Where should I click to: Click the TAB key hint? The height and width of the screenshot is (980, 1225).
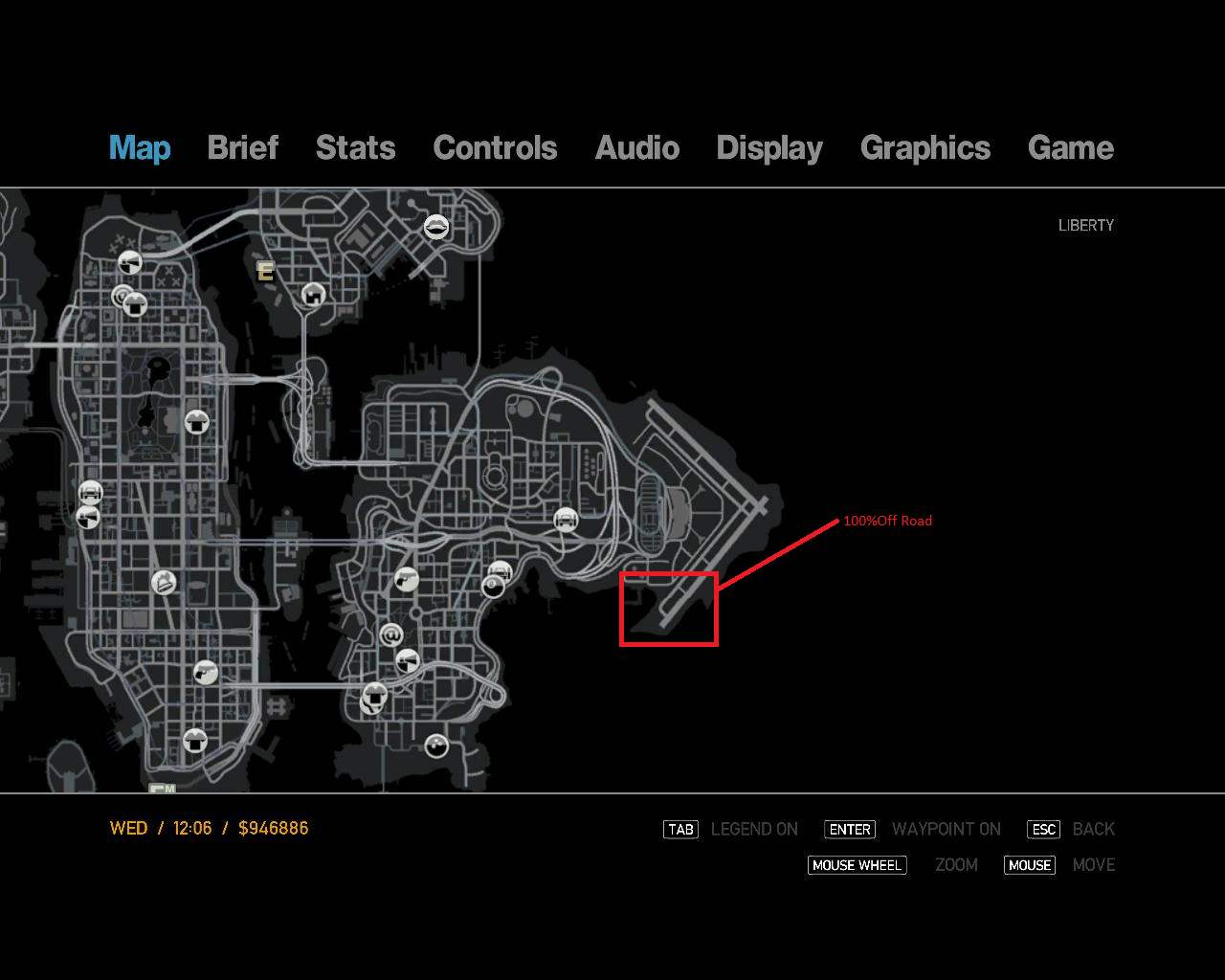click(x=680, y=829)
